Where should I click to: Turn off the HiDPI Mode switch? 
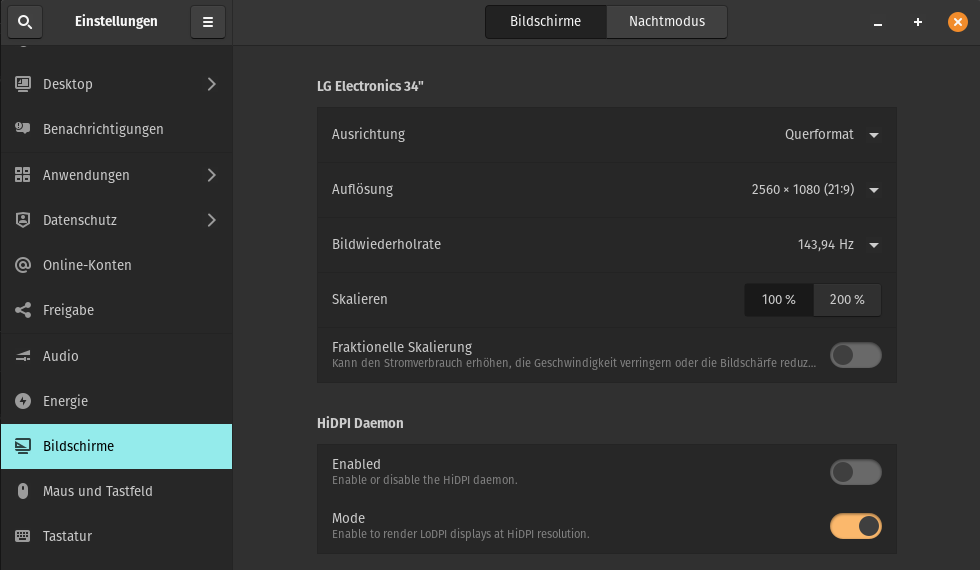(x=856, y=526)
